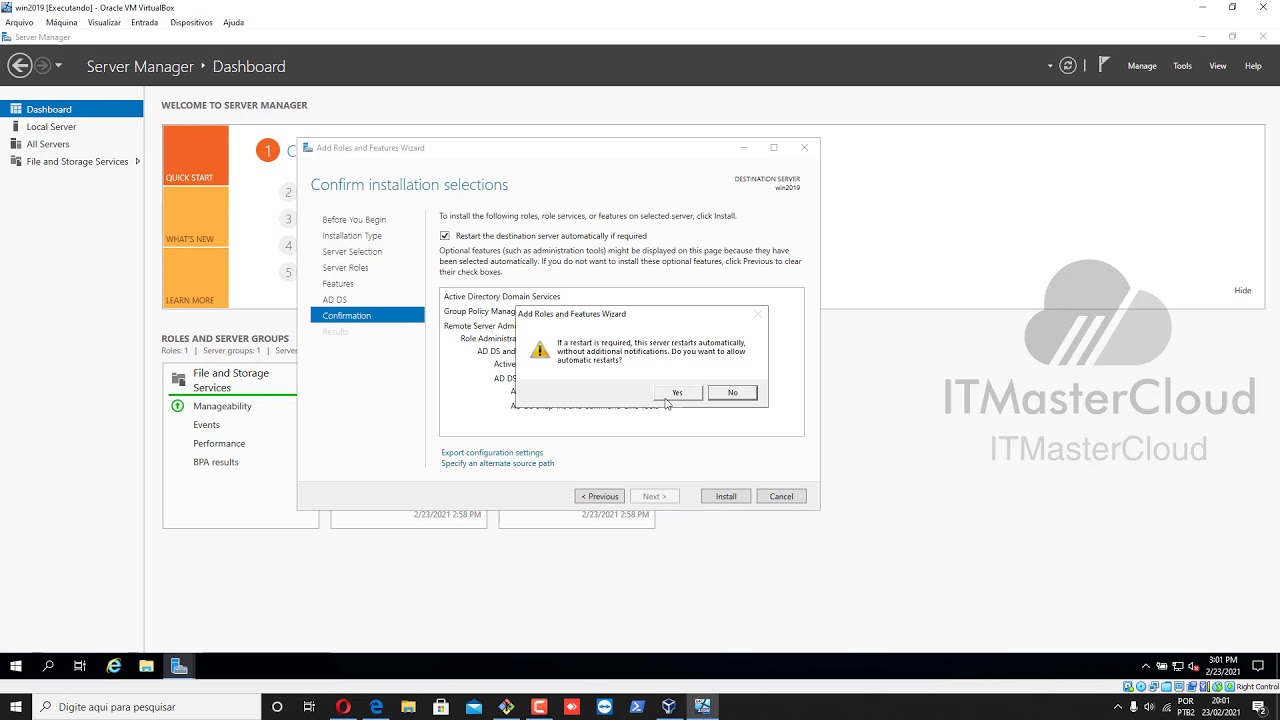The height and width of the screenshot is (720, 1280).
Task: Open the Tools menu
Action: pyautogui.click(x=1182, y=66)
